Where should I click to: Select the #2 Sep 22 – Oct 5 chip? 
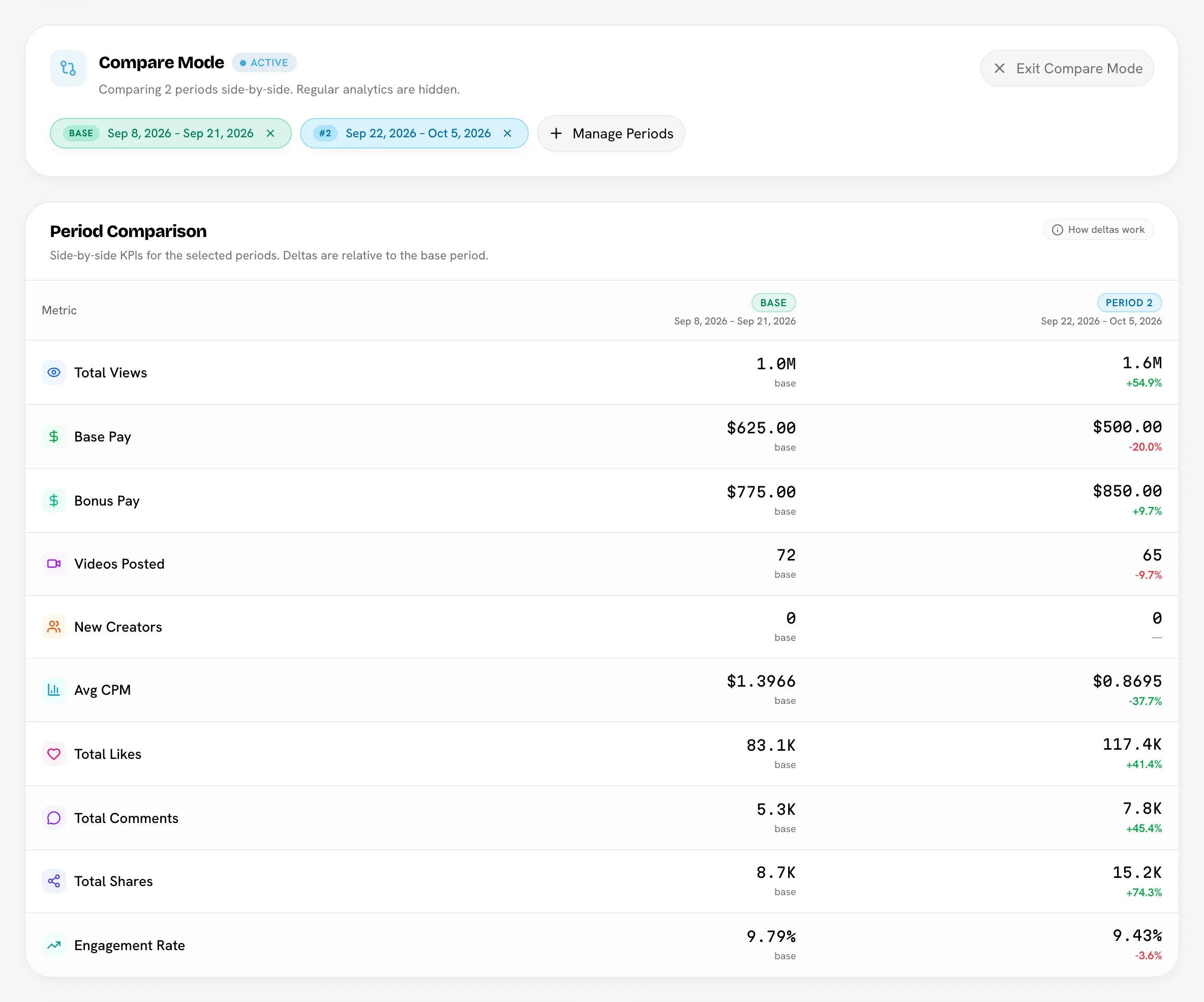tap(414, 133)
